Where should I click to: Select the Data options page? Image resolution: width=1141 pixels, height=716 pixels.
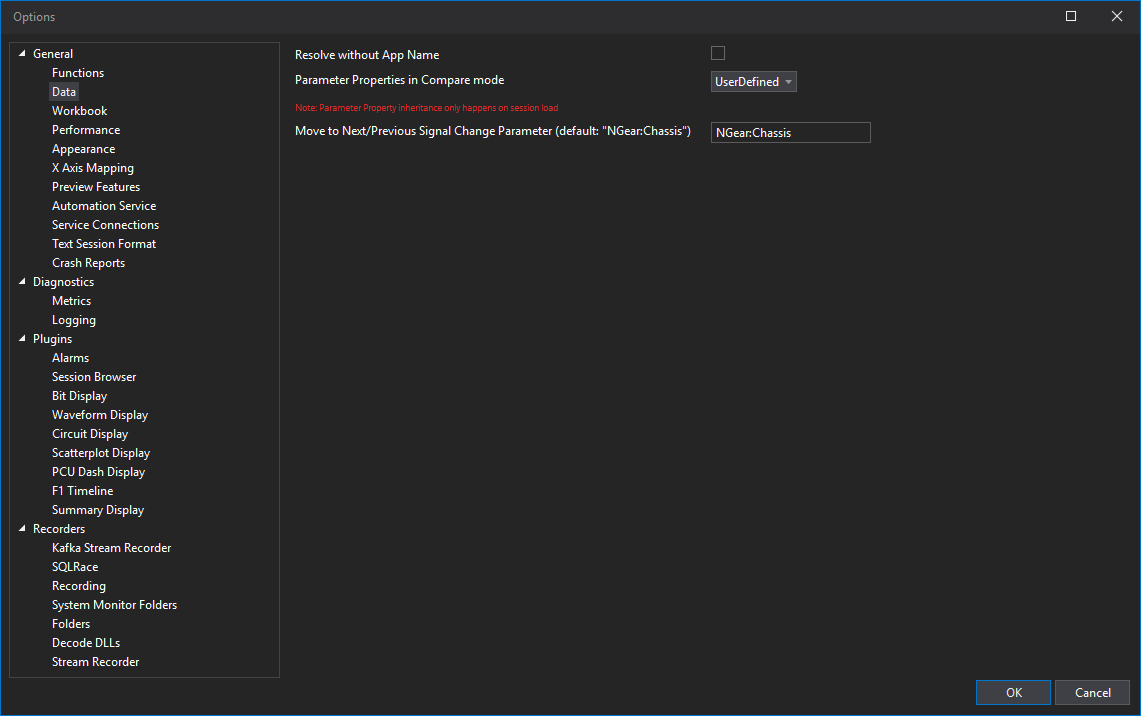click(x=64, y=92)
